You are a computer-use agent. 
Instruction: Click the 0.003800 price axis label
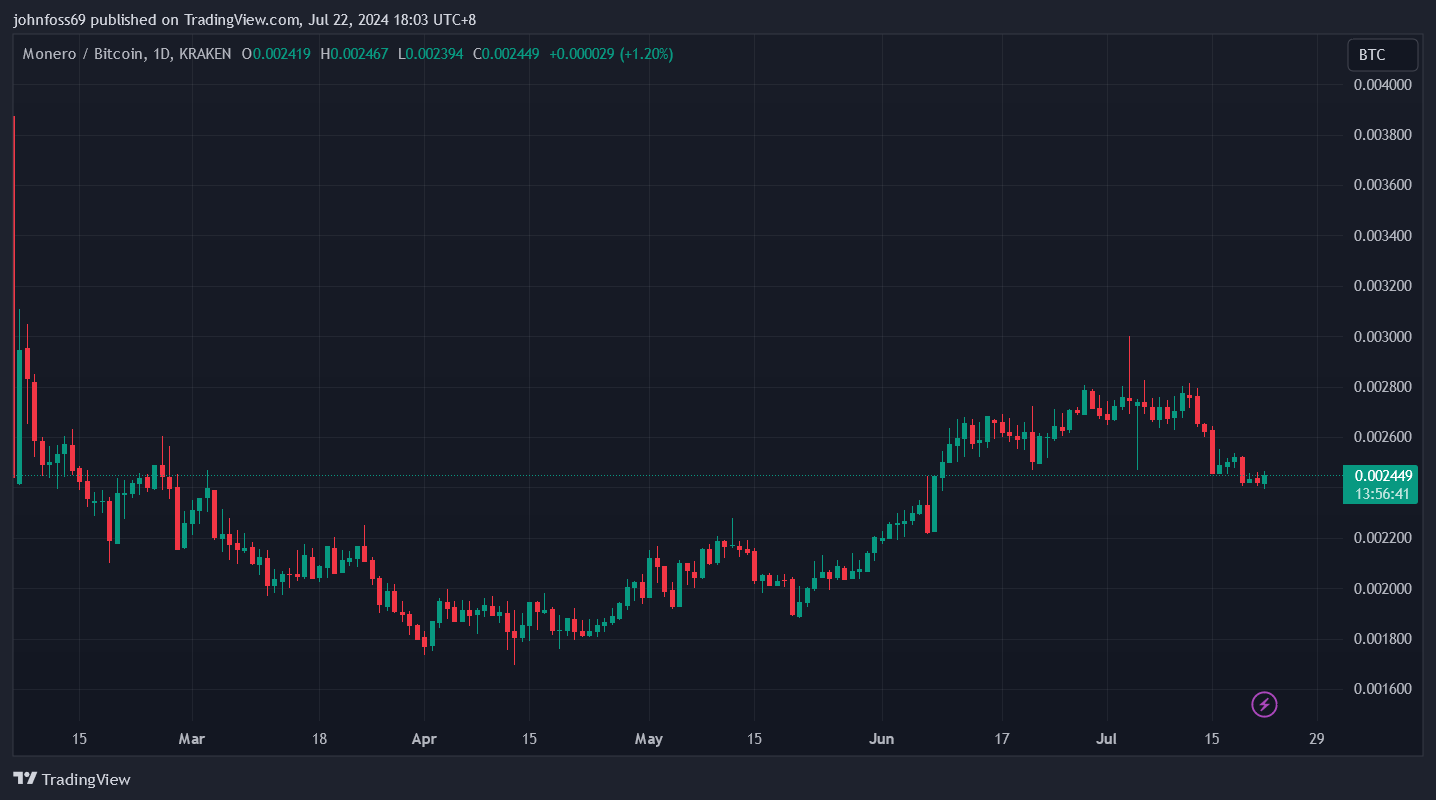pyautogui.click(x=1383, y=135)
